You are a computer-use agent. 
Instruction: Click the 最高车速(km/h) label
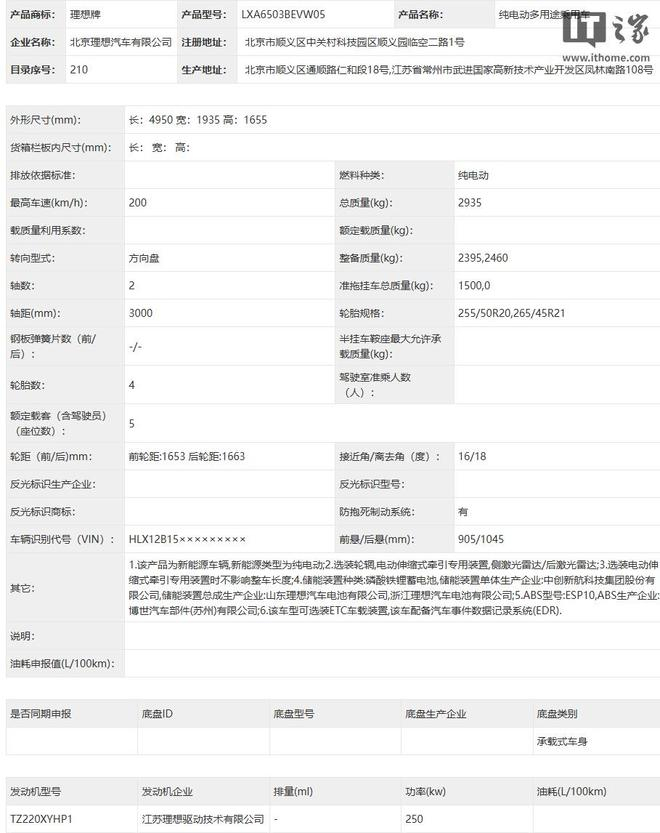pos(49,203)
